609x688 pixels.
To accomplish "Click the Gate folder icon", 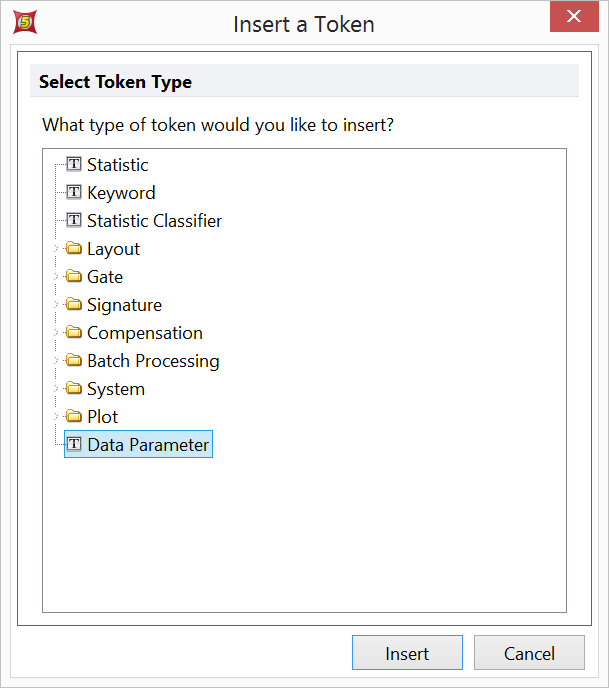I will (74, 277).
